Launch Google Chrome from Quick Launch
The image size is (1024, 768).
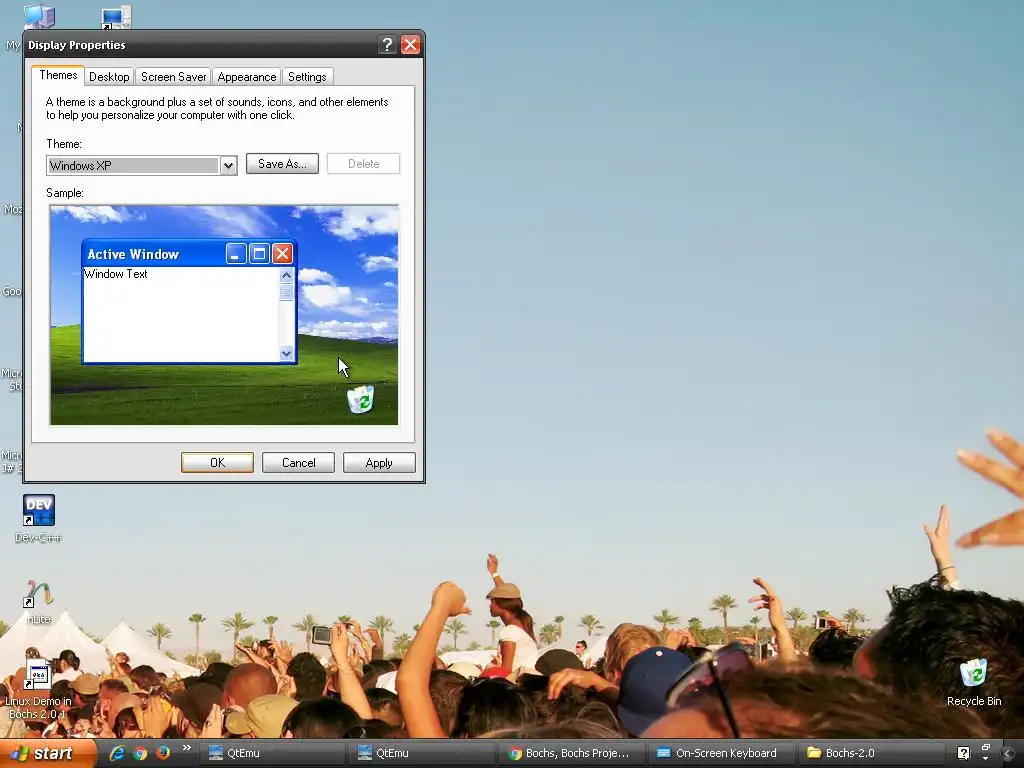tap(140, 753)
